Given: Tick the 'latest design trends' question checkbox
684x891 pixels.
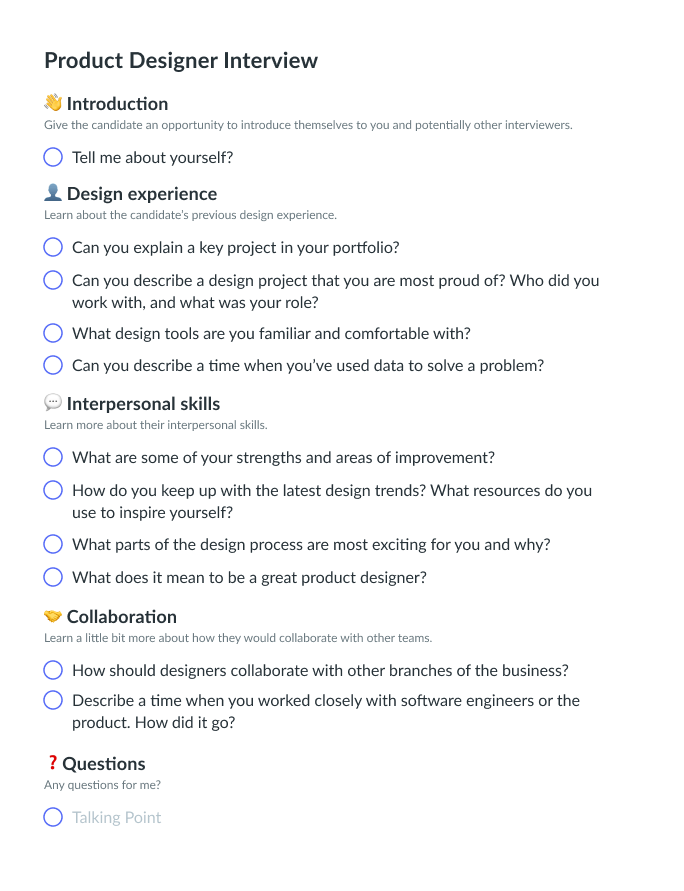Looking at the screenshot, I should (x=53, y=490).
